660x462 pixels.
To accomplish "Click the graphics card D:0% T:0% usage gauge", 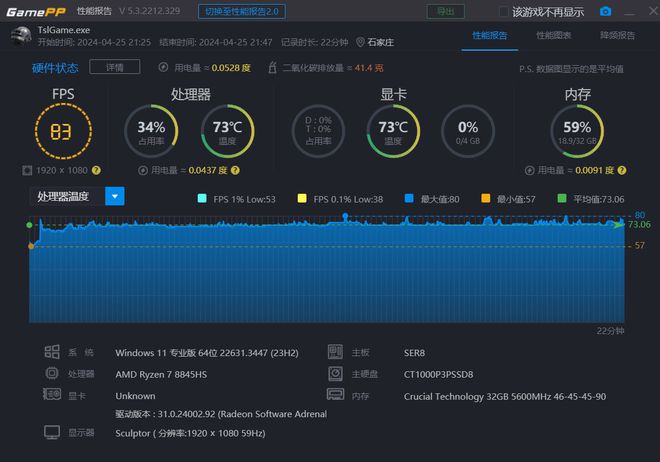I will pyautogui.click(x=318, y=131).
